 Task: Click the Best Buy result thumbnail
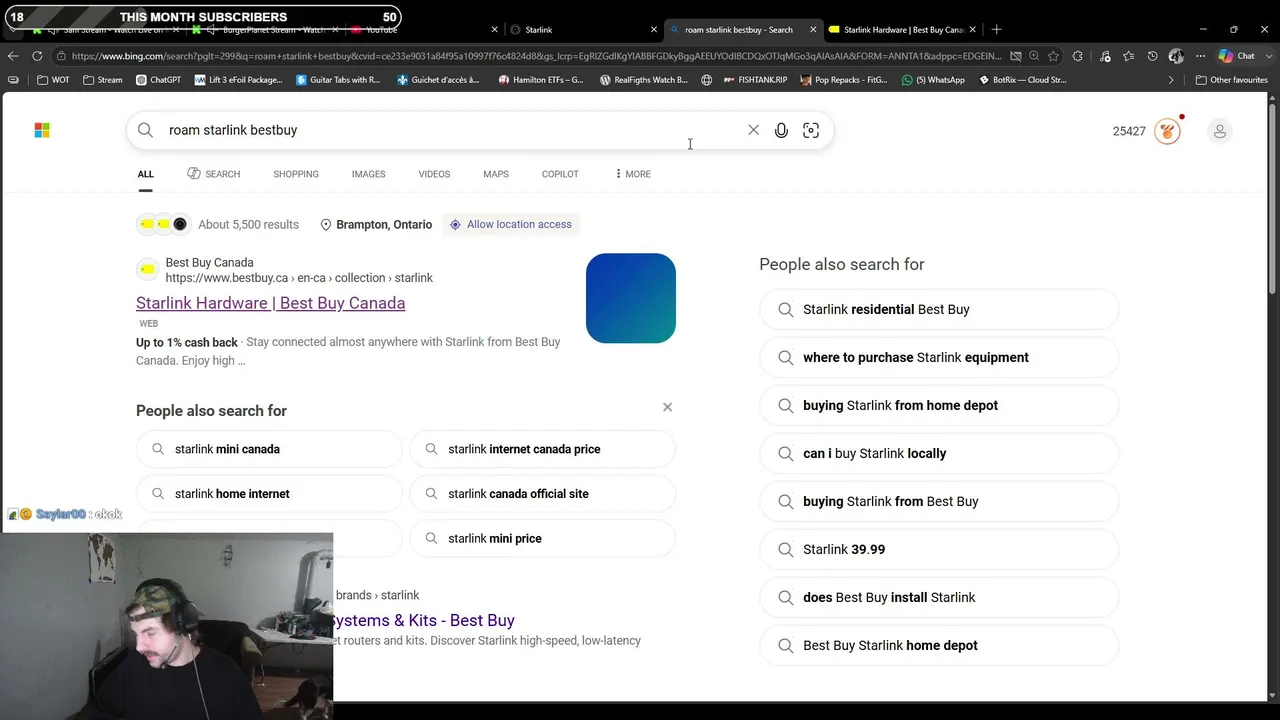[x=631, y=298]
